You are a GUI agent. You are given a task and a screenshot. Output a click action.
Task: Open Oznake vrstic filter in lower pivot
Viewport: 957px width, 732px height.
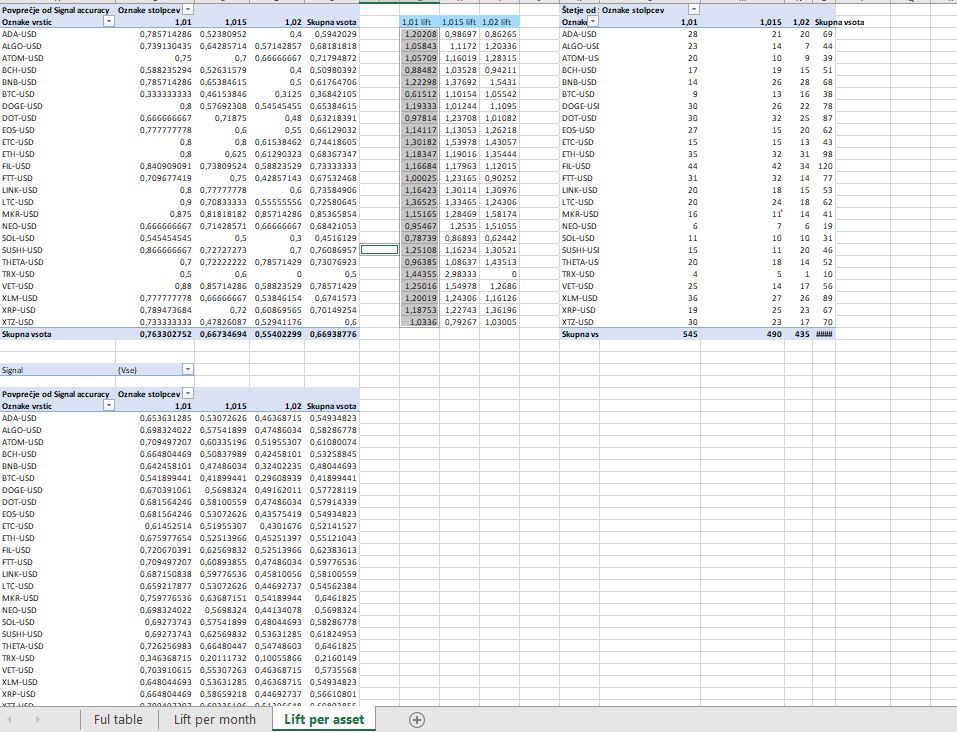point(110,406)
